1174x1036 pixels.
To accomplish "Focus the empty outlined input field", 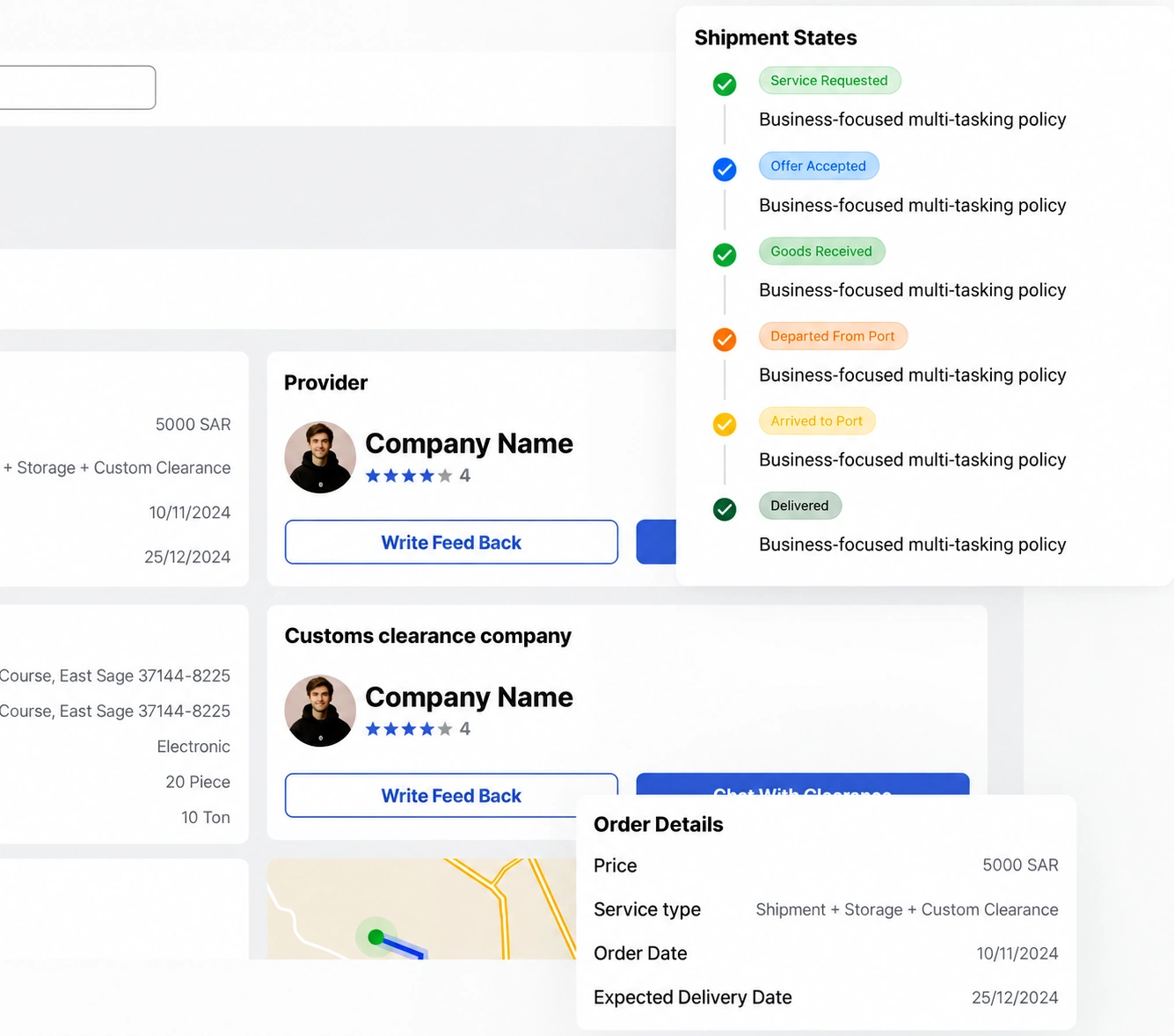I will (x=77, y=88).
